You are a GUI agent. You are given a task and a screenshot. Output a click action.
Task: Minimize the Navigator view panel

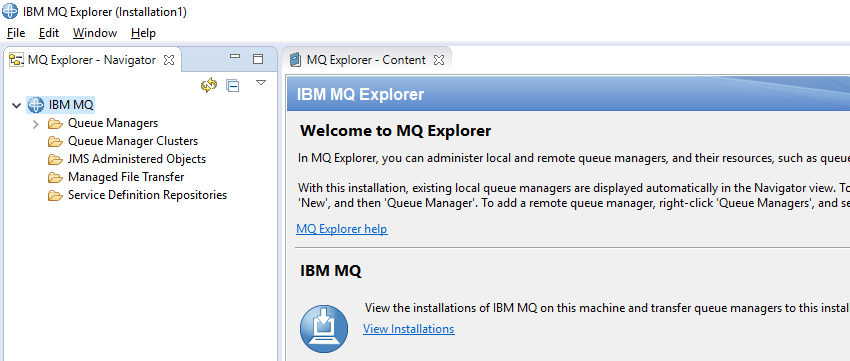(235, 56)
